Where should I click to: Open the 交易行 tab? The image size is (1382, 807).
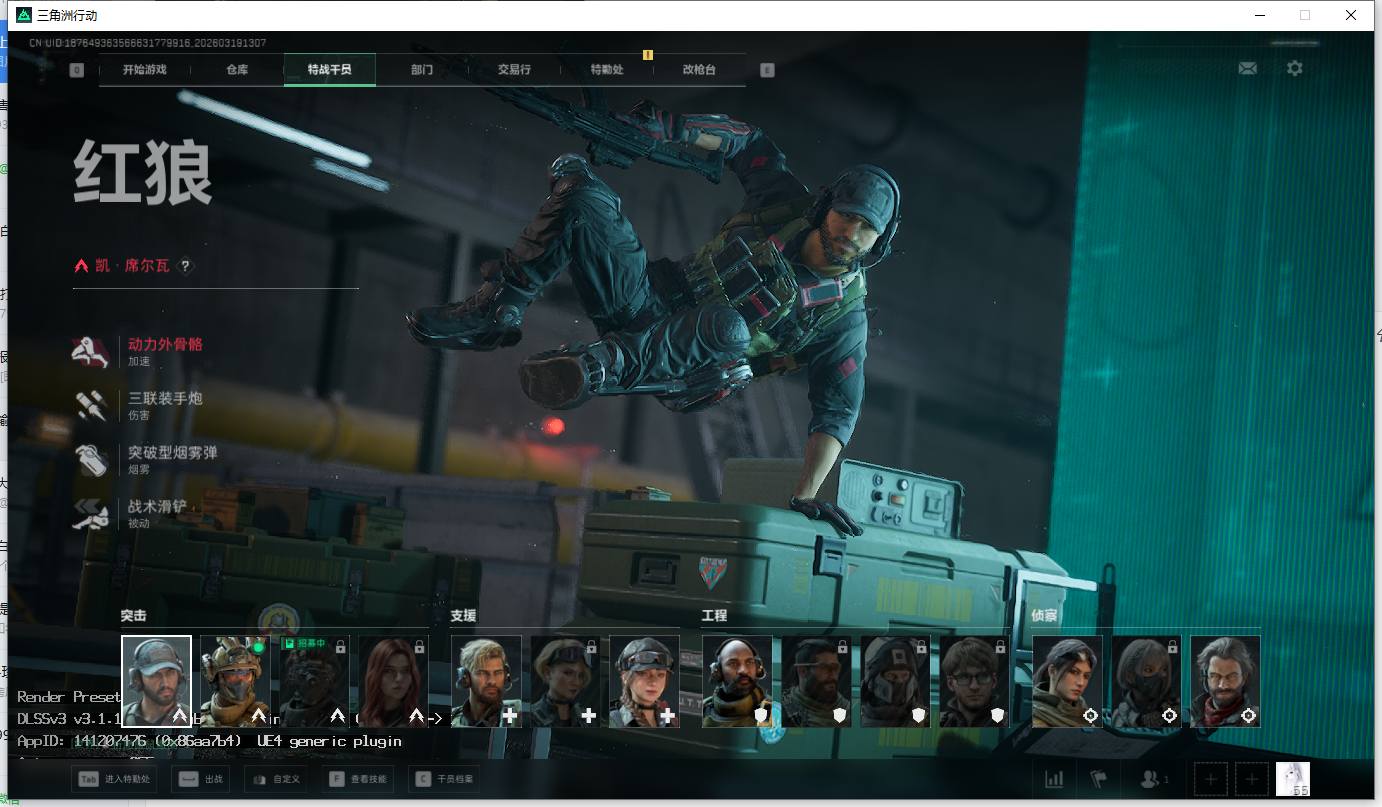[x=514, y=70]
